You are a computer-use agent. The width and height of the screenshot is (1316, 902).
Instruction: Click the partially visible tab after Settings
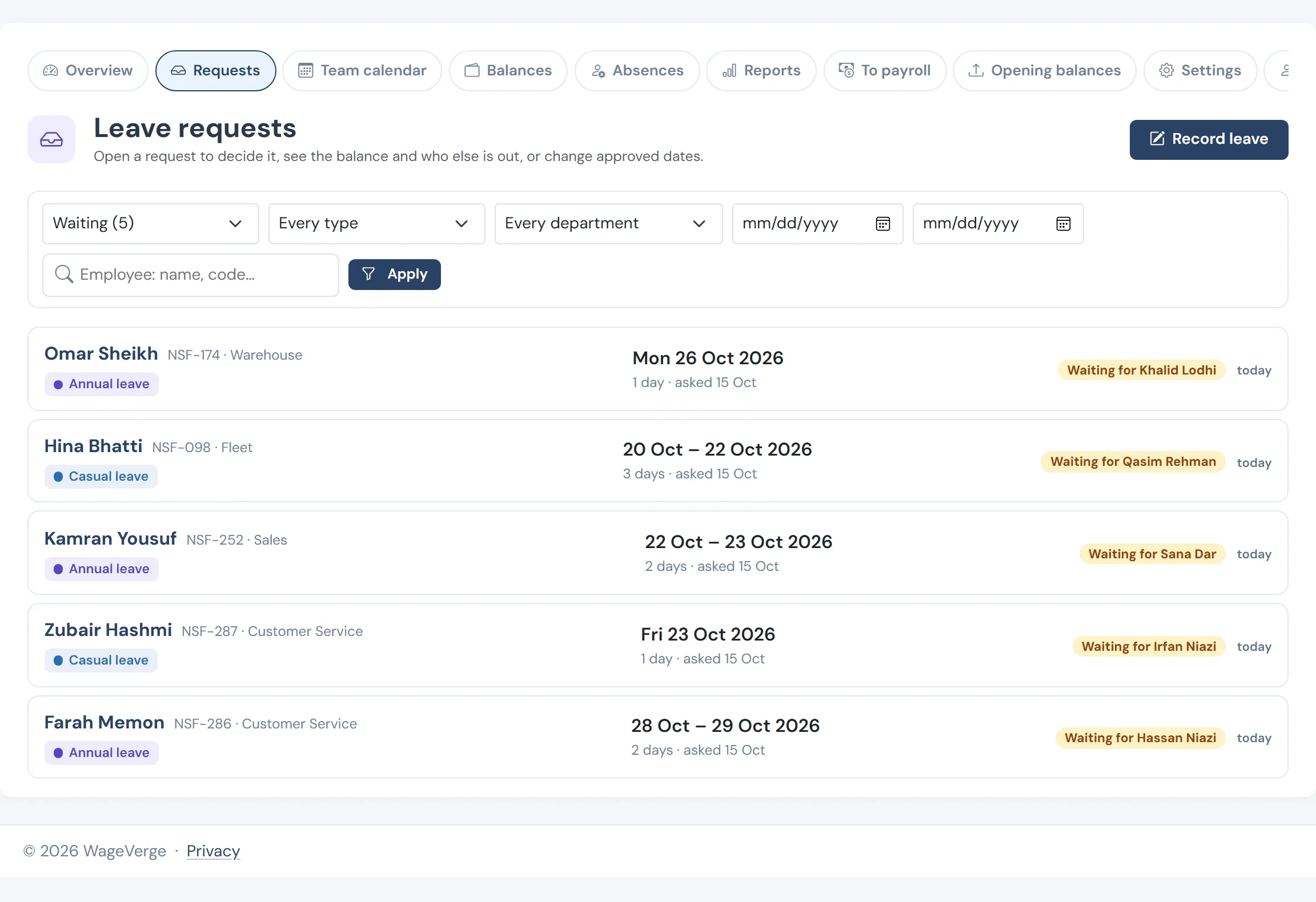tap(1277, 71)
